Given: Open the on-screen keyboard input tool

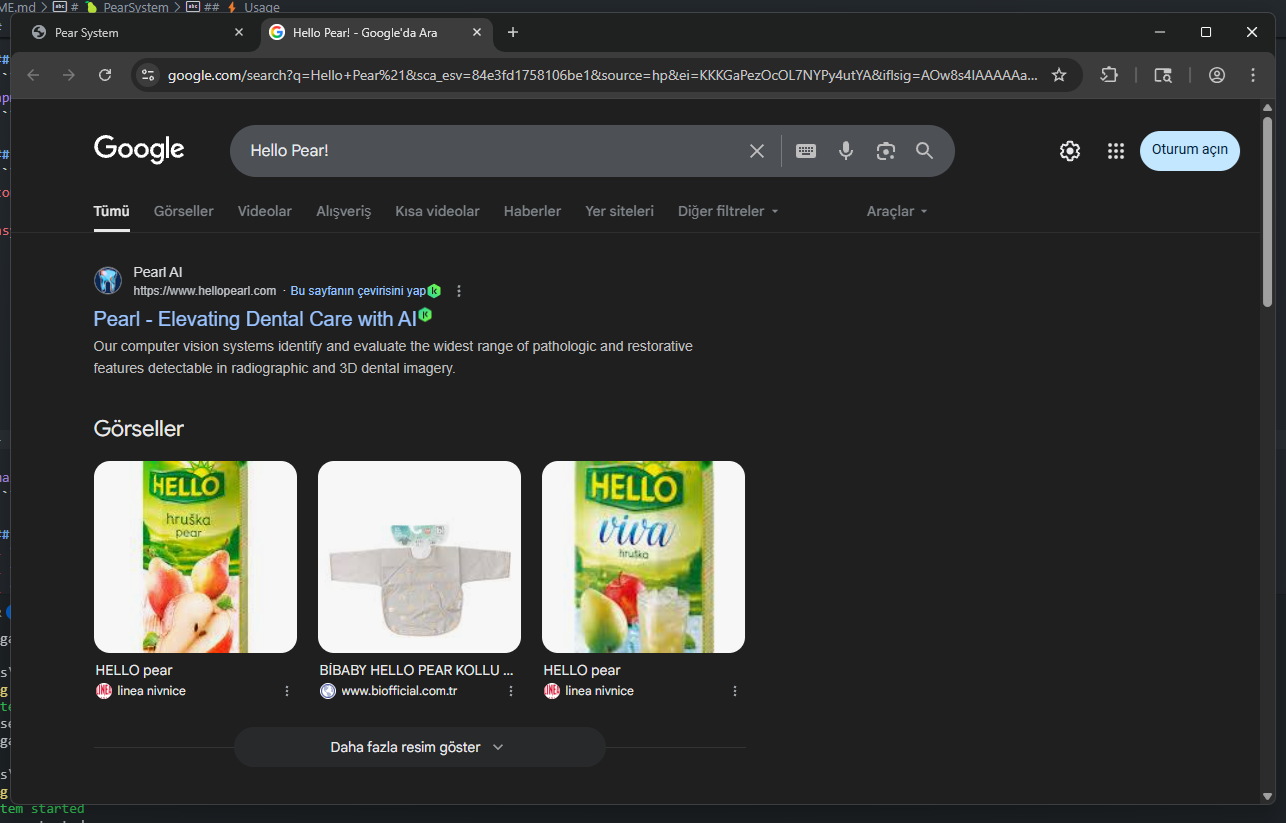Looking at the screenshot, I should [806, 151].
